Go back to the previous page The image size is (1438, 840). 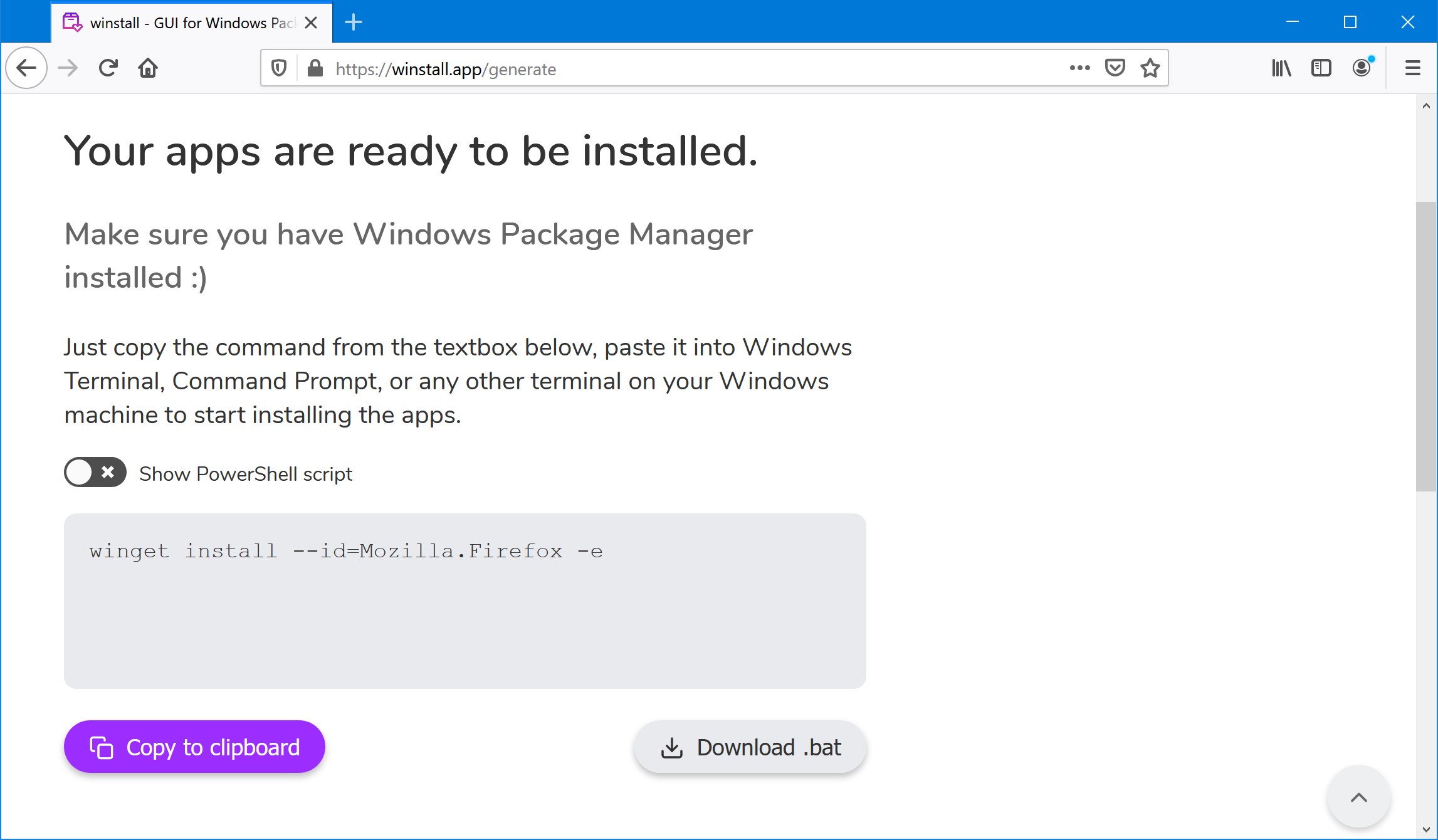coord(26,68)
